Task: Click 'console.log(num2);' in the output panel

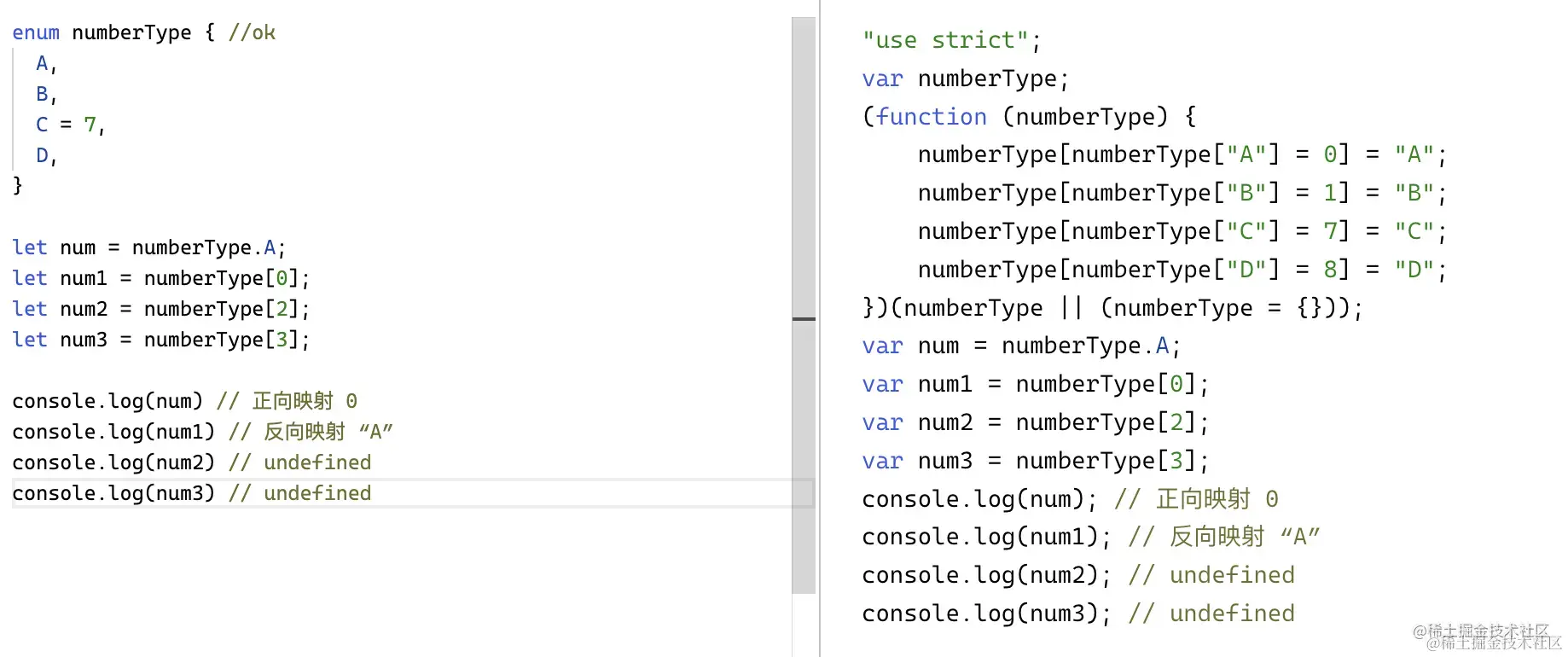Action: (x=986, y=575)
